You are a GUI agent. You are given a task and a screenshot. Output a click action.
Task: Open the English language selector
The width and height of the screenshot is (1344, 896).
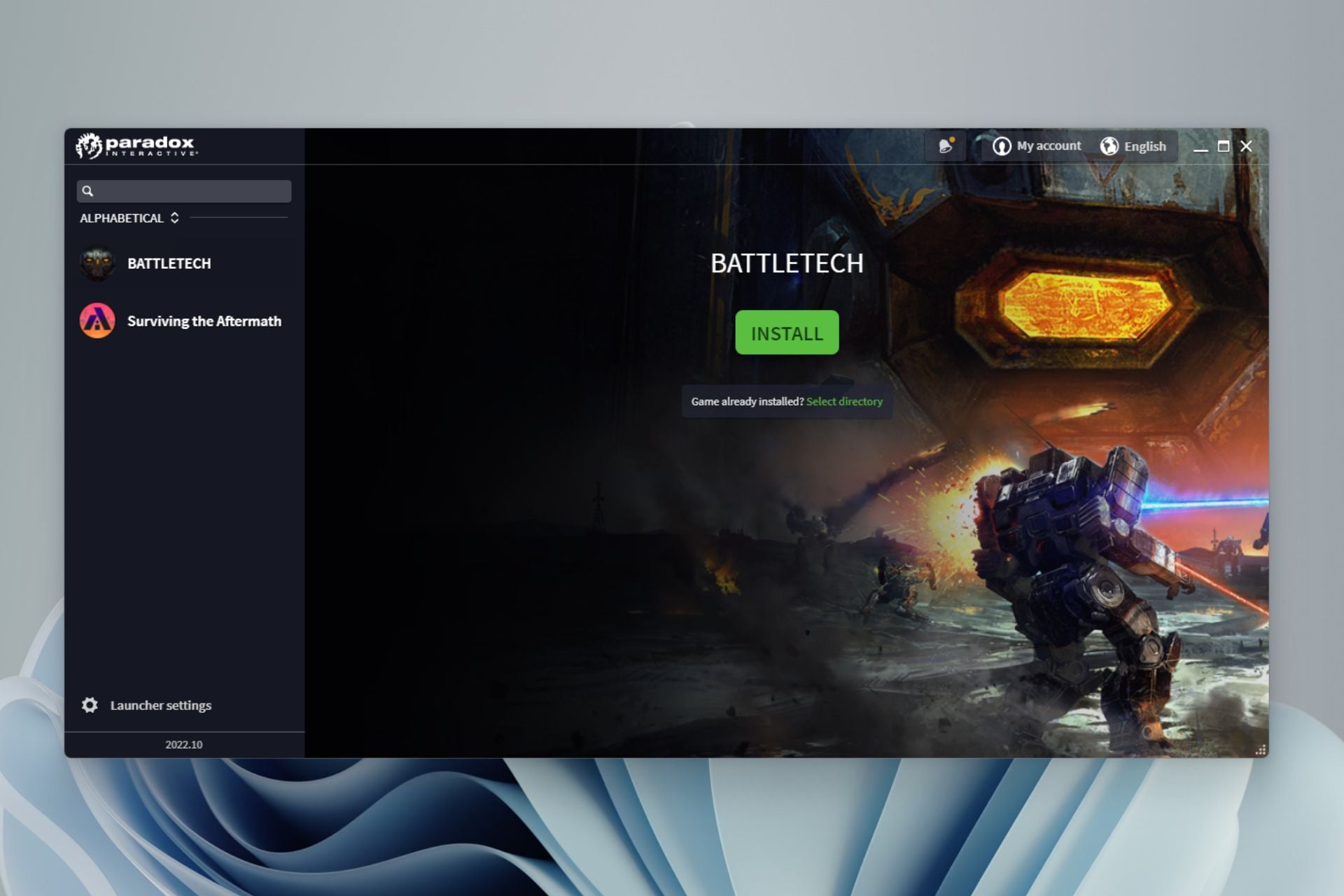click(x=1144, y=146)
